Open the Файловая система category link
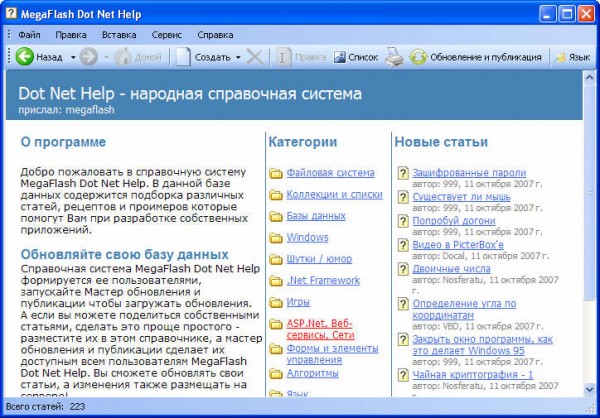This screenshot has width=600, height=418. point(331,173)
